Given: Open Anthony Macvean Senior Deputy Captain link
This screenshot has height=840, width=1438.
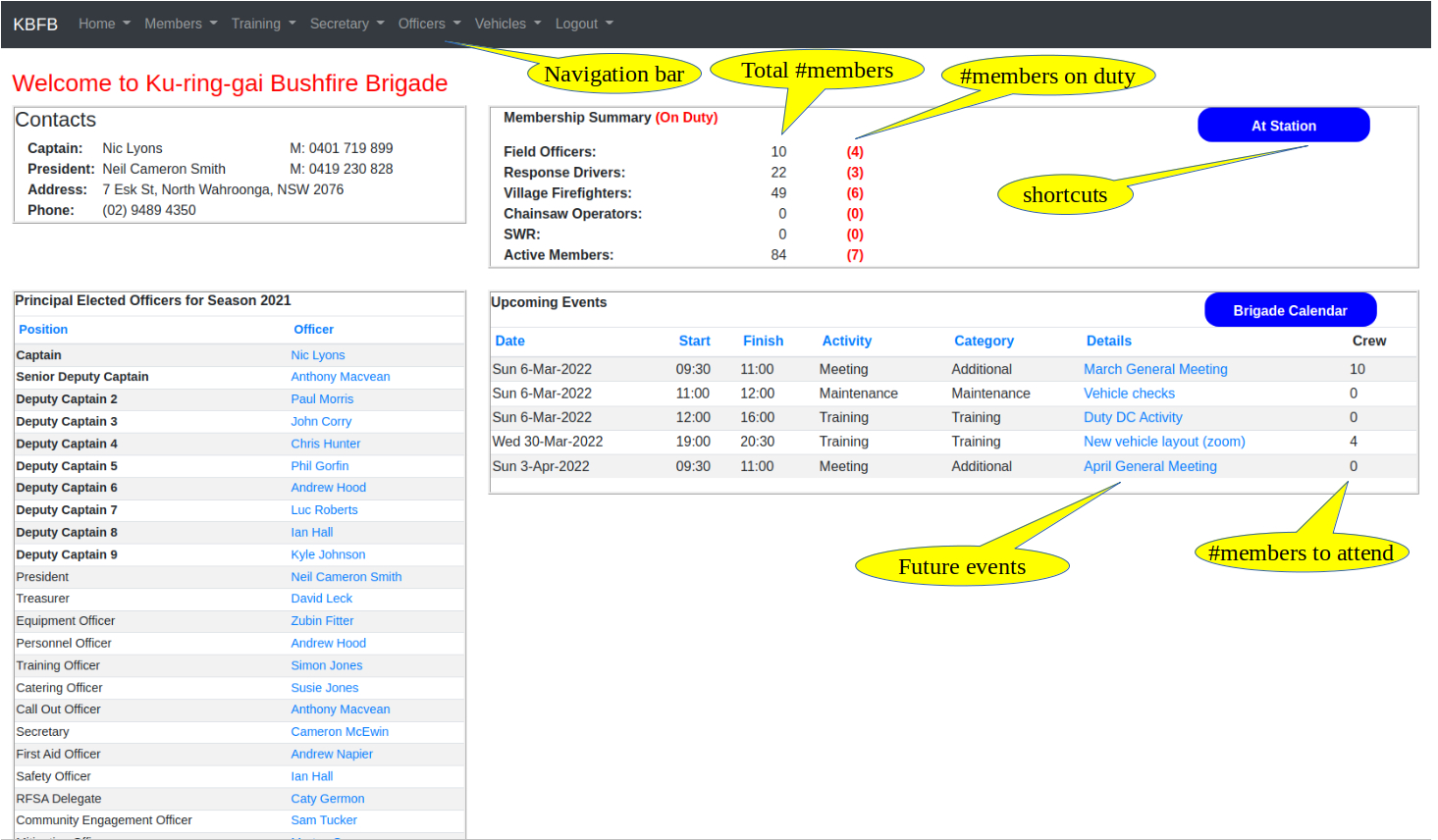Looking at the screenshot, I should (340, 377).
